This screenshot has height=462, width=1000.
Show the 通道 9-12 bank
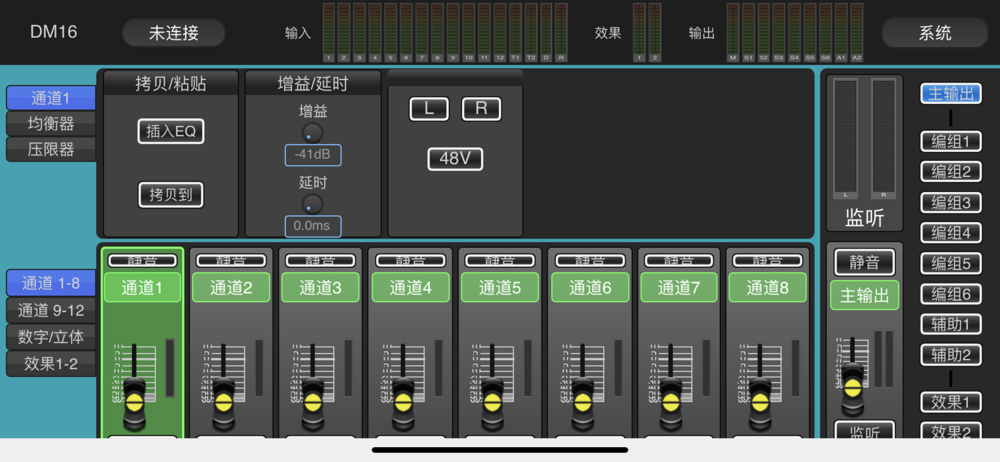coord(50,310)
